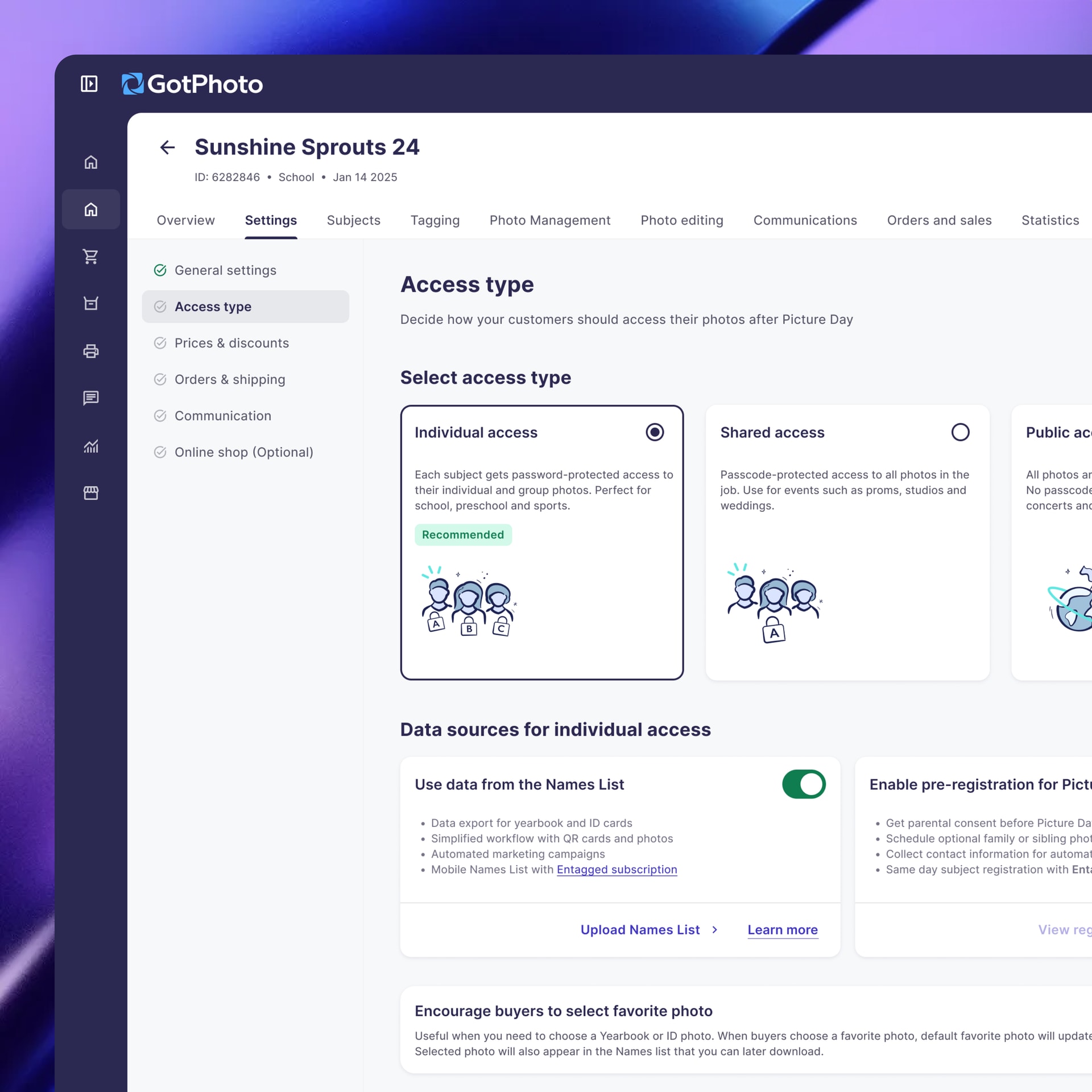Open the shopping cart sidebar icon
The width and height of the screenshot is (1092, 1092).
[x=91, y=257]
